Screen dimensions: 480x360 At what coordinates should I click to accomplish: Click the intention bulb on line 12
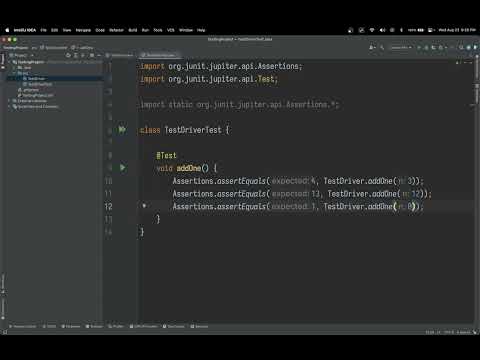click(x=144, y=206)
